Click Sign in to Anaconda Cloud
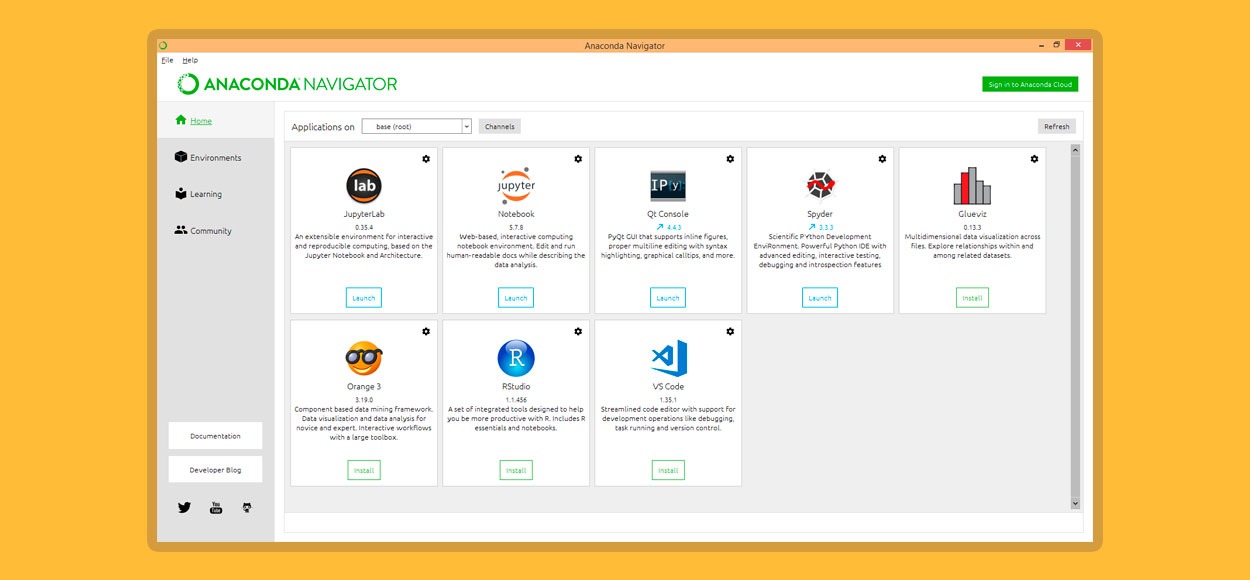The height and width of the screenshot is (580, 1250). [x=1030, y=84]
